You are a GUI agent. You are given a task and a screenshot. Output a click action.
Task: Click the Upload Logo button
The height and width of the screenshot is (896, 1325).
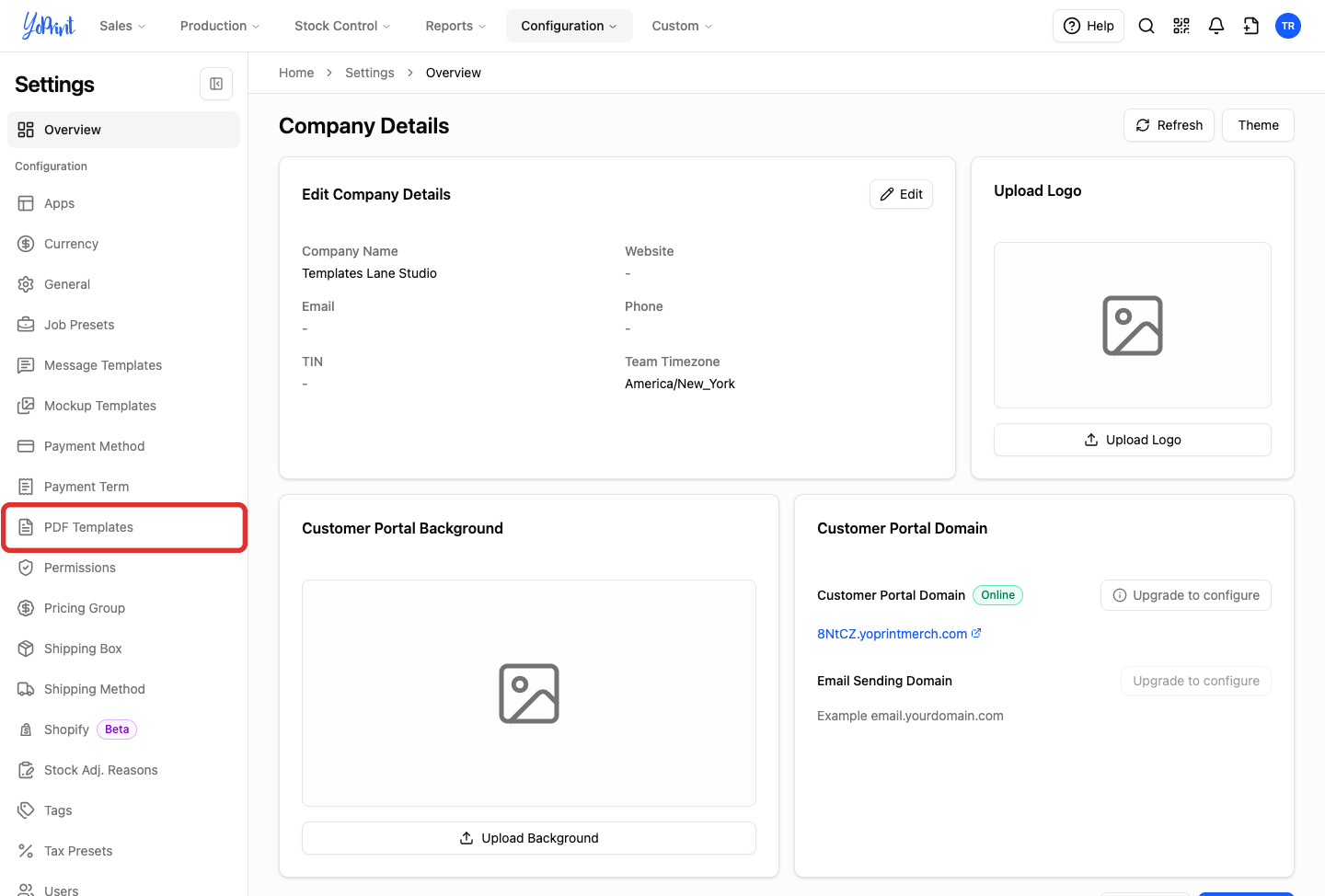point(1133,440)
